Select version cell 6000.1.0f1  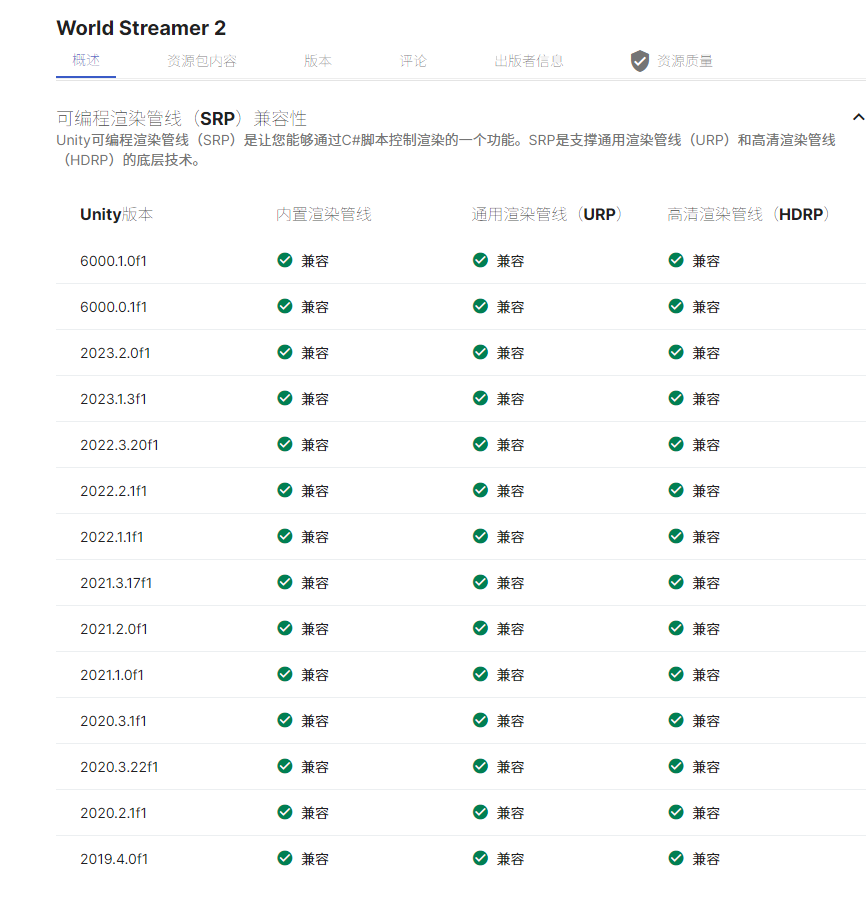[x=113, y=261]
